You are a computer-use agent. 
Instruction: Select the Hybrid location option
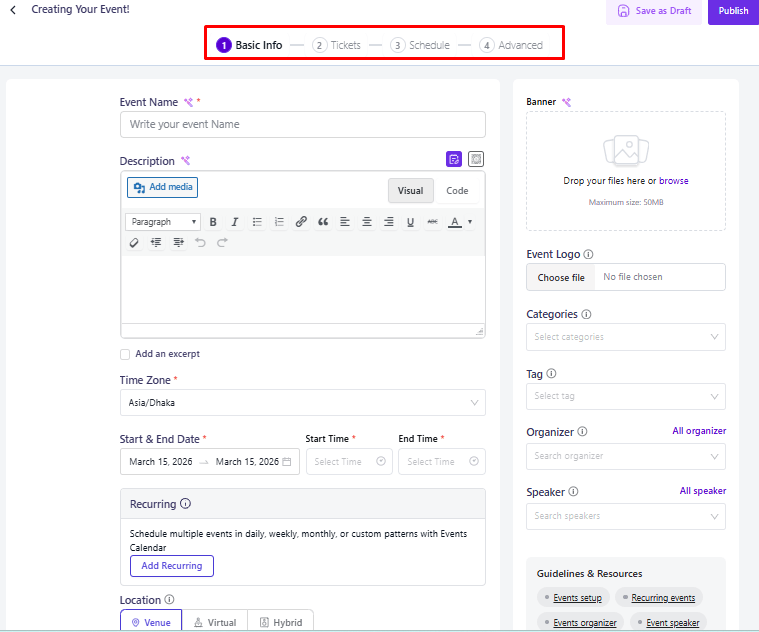tap(280, 622)
